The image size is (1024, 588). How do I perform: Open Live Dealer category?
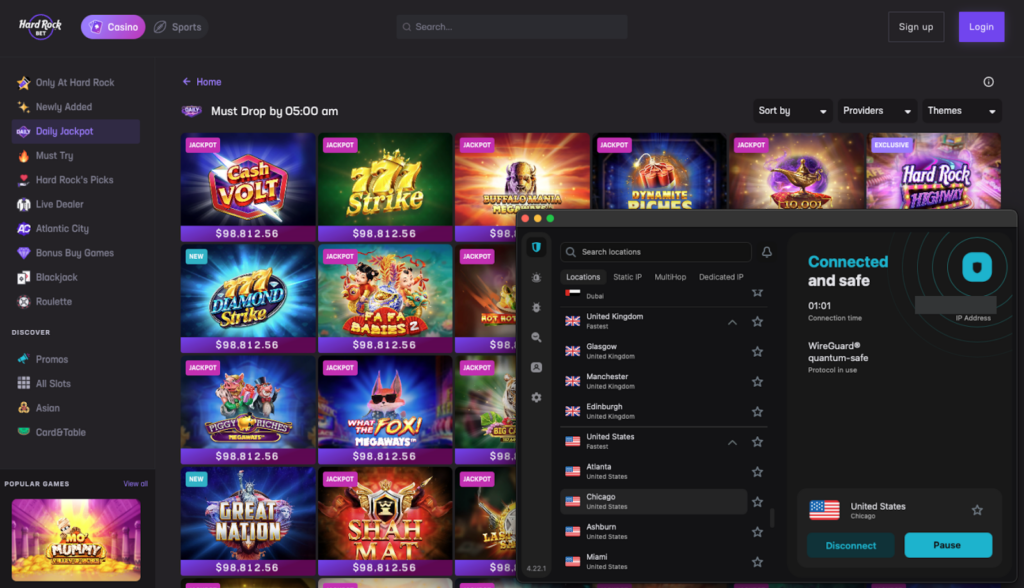tap(75, 204)
